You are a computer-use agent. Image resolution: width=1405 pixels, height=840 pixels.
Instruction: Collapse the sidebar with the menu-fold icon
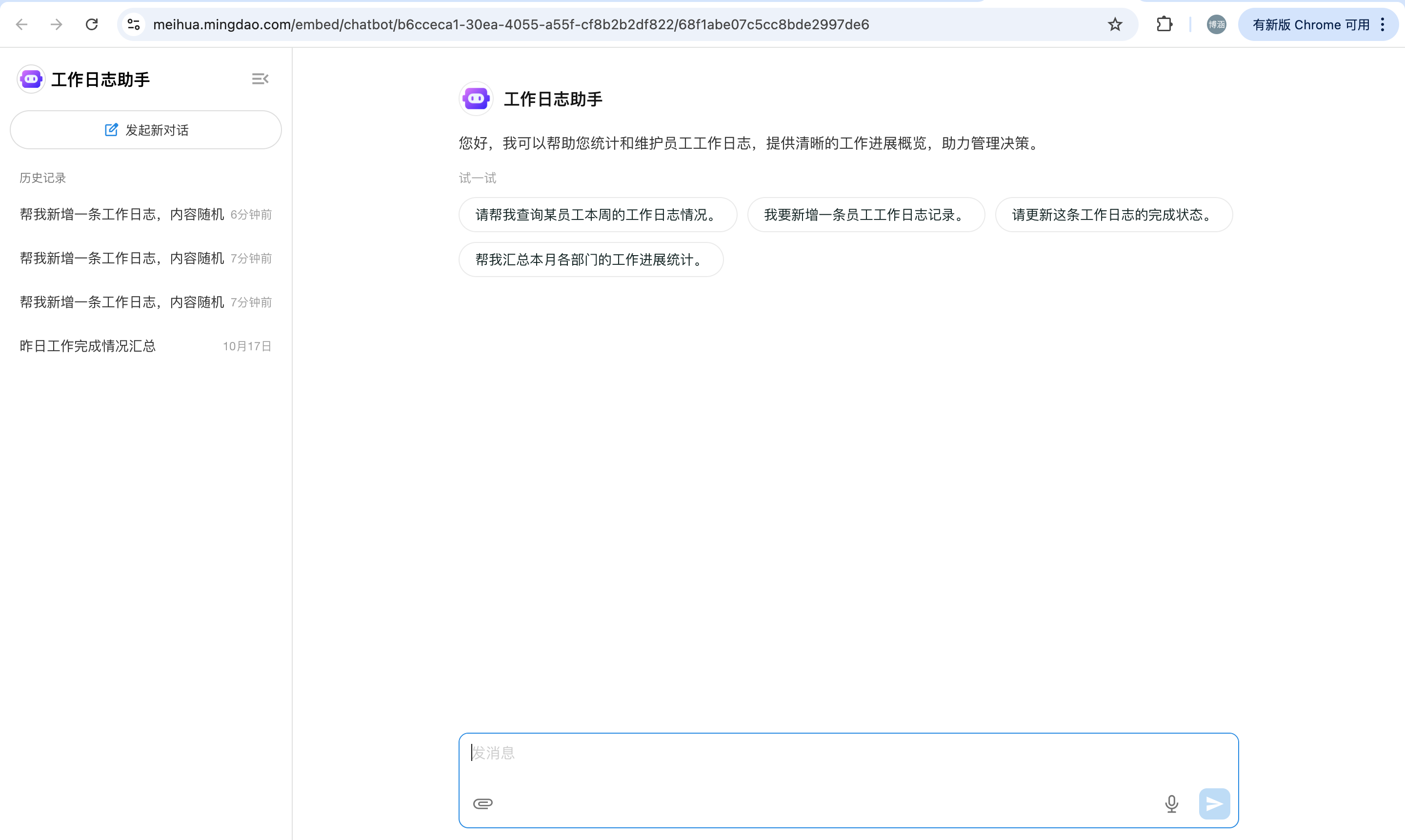click(260, 79)
